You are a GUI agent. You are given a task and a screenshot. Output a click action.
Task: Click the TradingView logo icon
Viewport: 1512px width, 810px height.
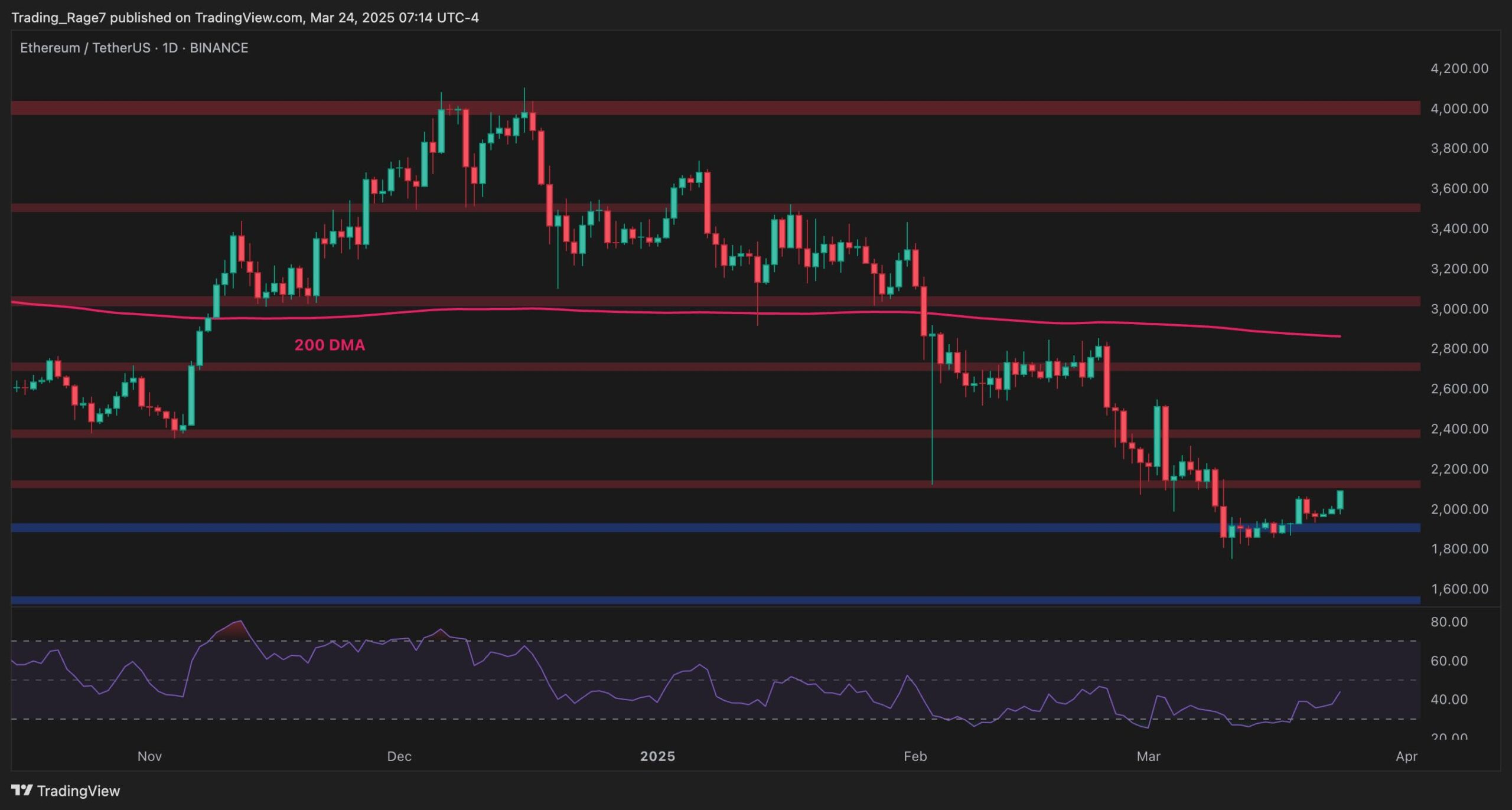[x=22, y=790]
